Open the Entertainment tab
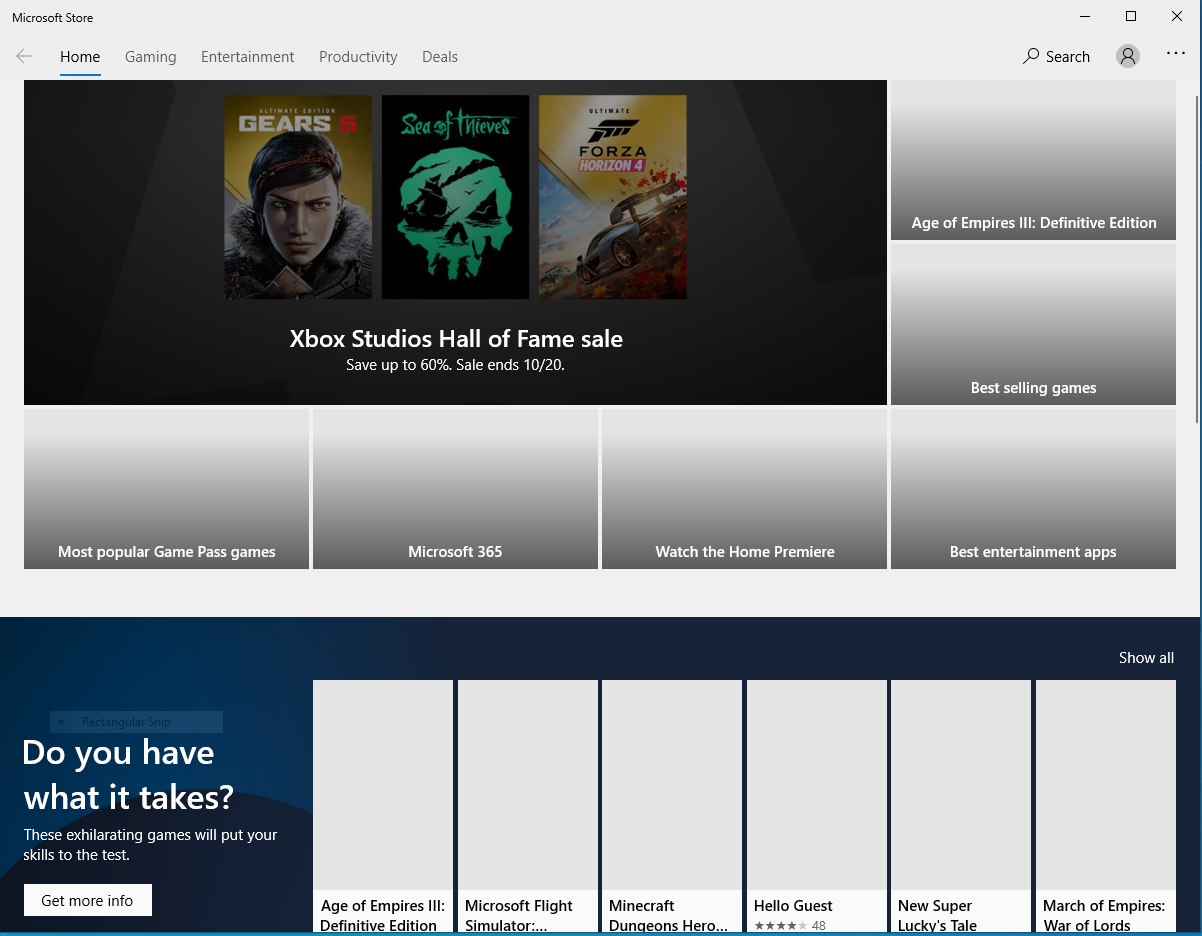The width and height of the screenshot is (1202, 936). [x=247, y=57]
